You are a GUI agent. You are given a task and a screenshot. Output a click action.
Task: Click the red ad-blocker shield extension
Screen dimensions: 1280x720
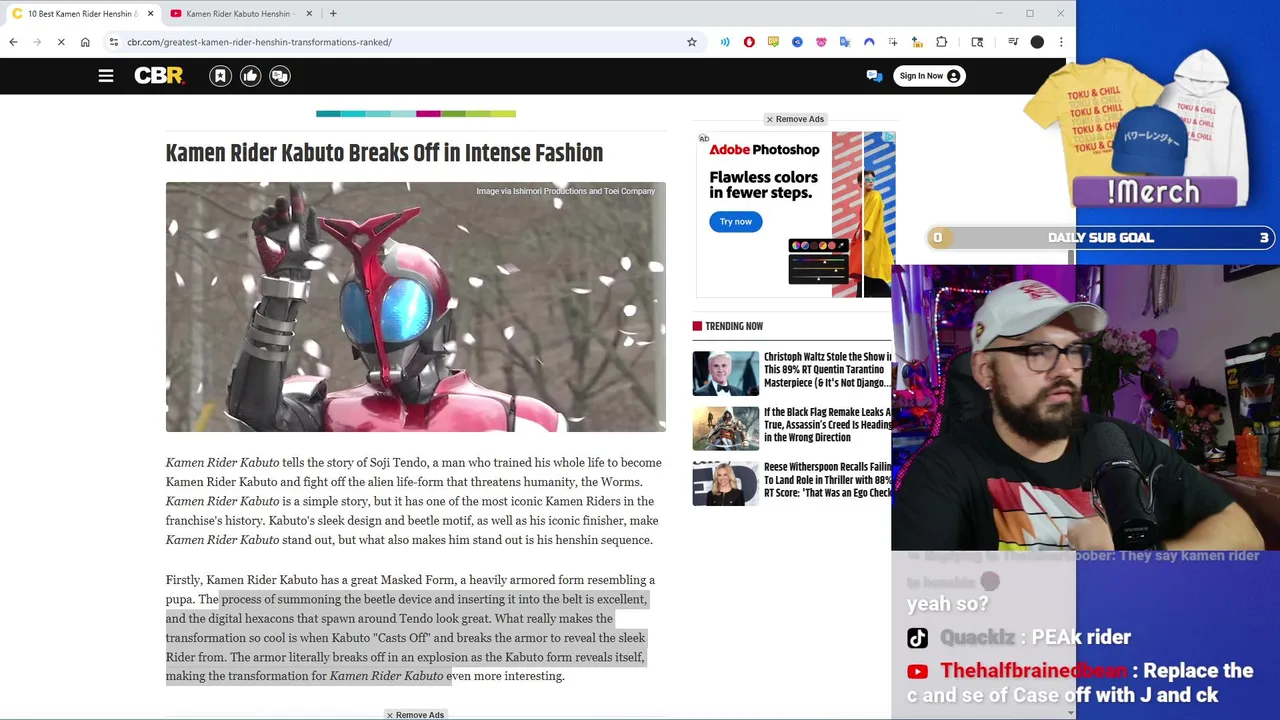[x=749, y=42]
